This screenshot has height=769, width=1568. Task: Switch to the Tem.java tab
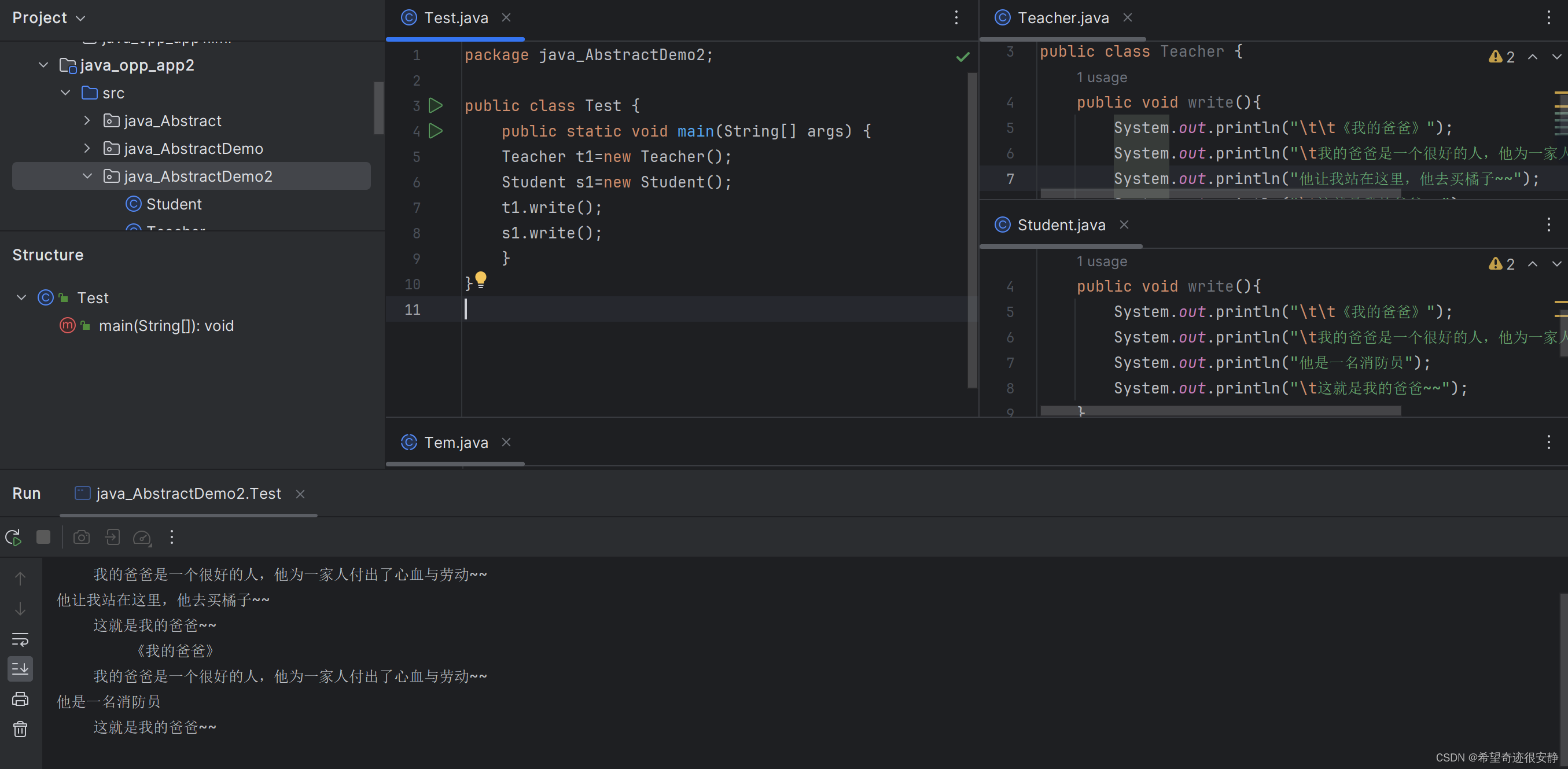455,443
